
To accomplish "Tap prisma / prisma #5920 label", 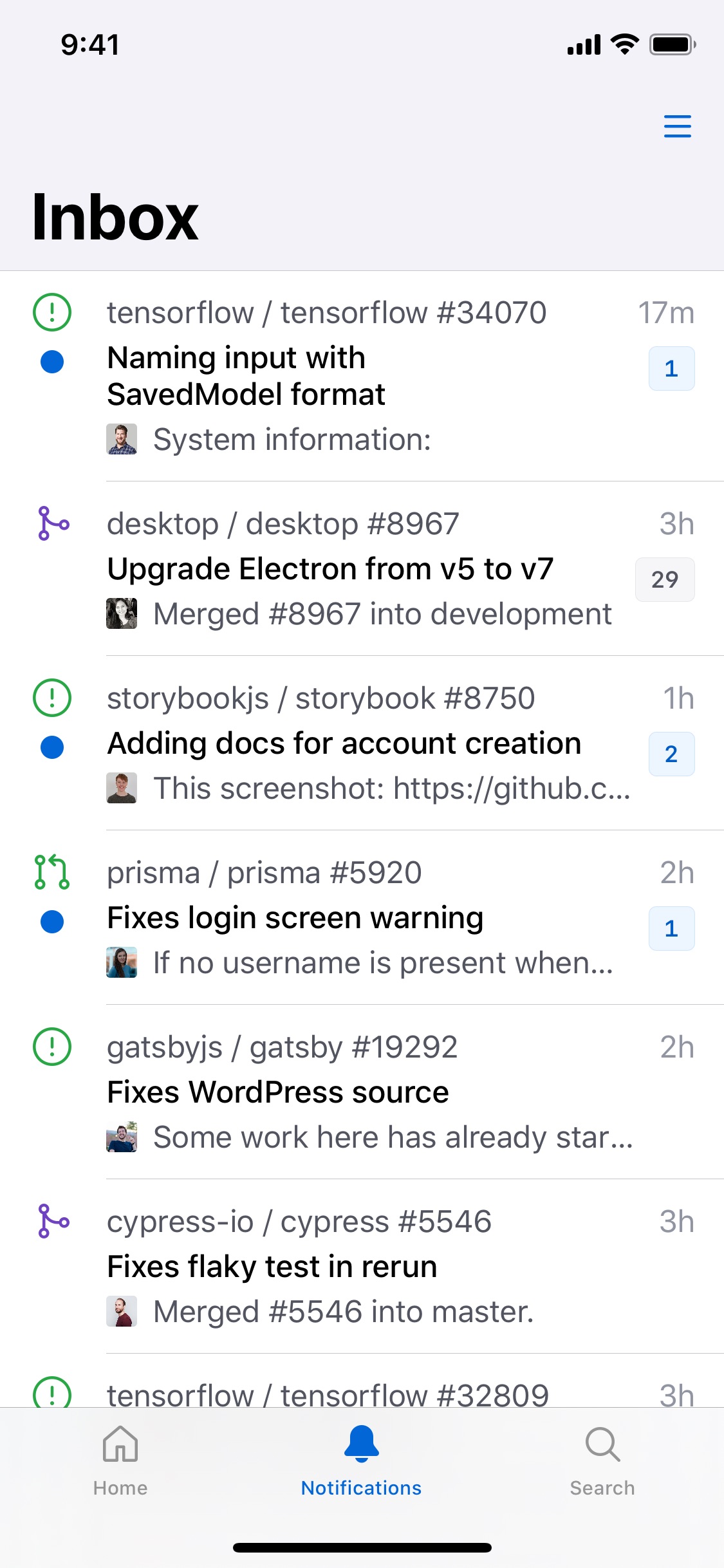I will tap(265, 873).
